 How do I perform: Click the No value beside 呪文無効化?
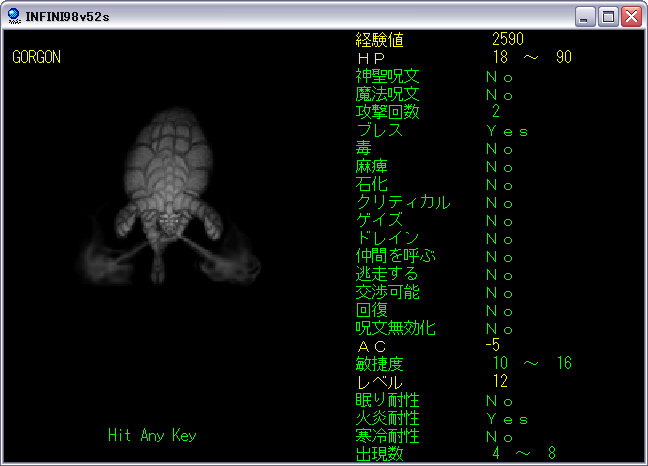[x=499, y=329]
